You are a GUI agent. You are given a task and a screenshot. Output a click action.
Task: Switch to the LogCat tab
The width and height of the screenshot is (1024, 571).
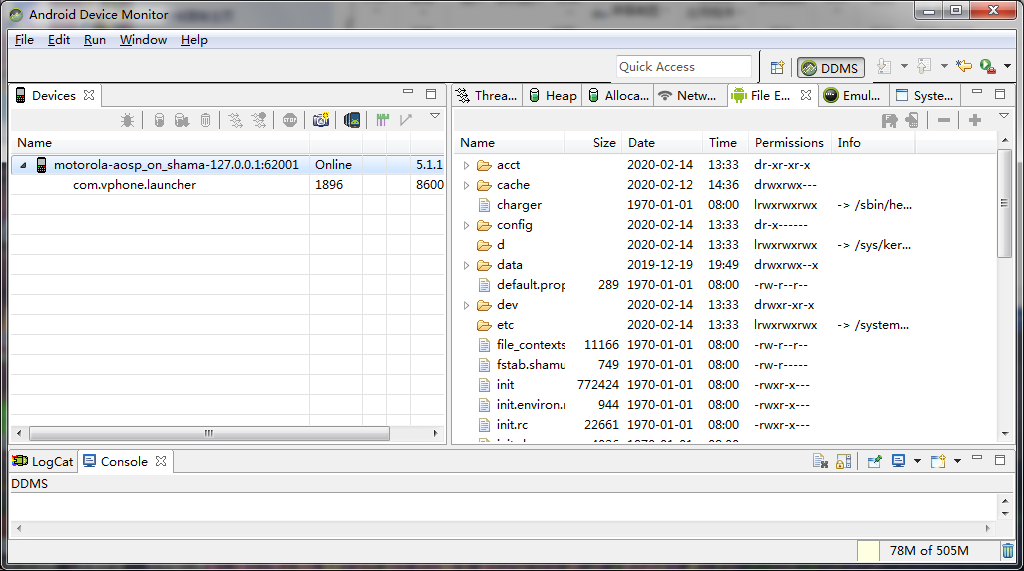tap(43, 461)
